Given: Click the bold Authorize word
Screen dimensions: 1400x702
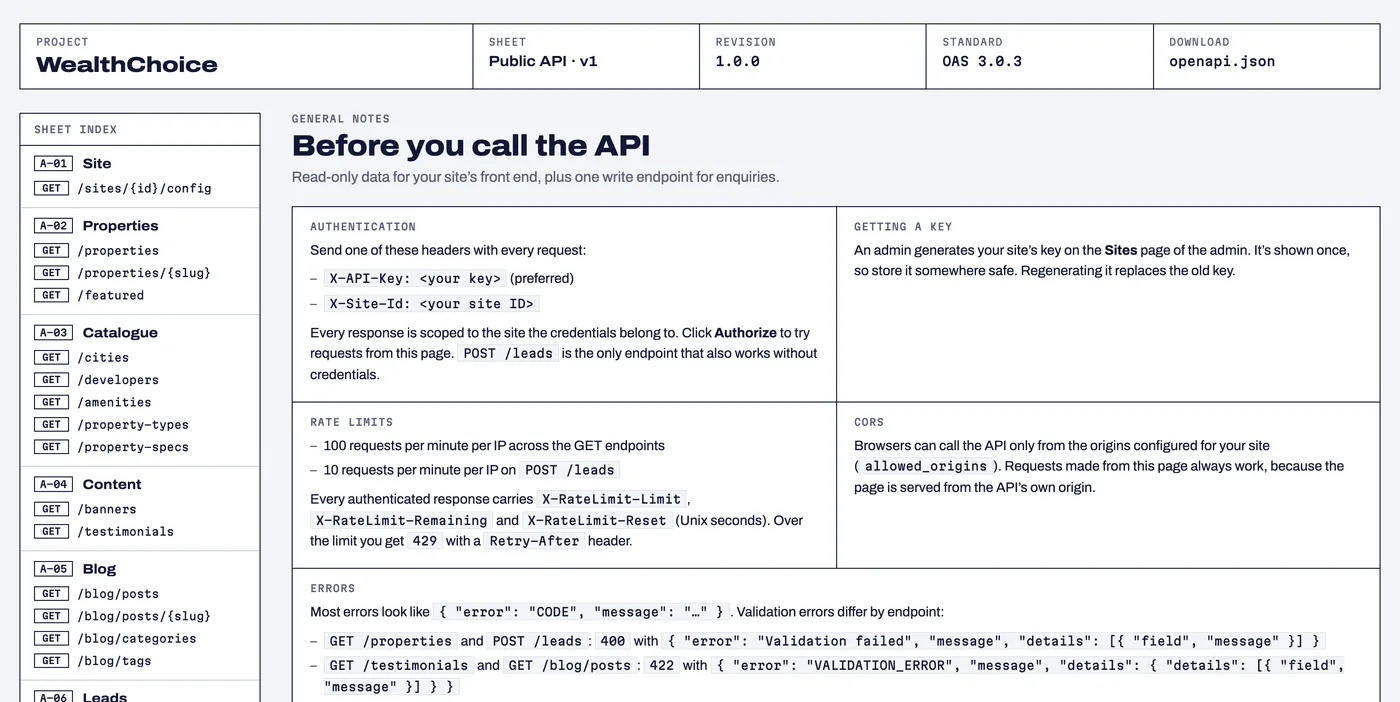Looking at the screenshot, I should click(745, 333).
